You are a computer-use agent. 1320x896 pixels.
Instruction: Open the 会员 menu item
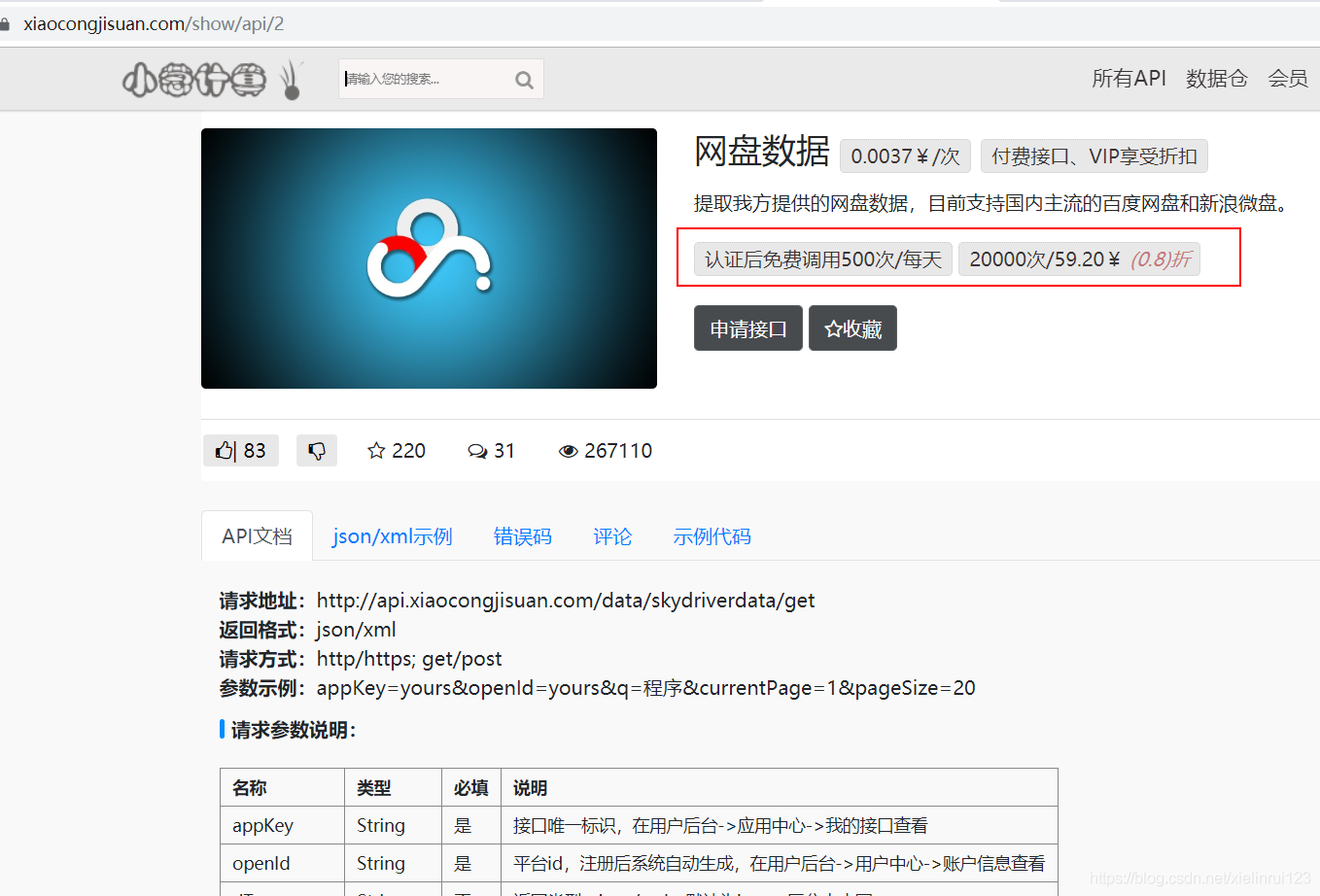[x=1287, y=79]
